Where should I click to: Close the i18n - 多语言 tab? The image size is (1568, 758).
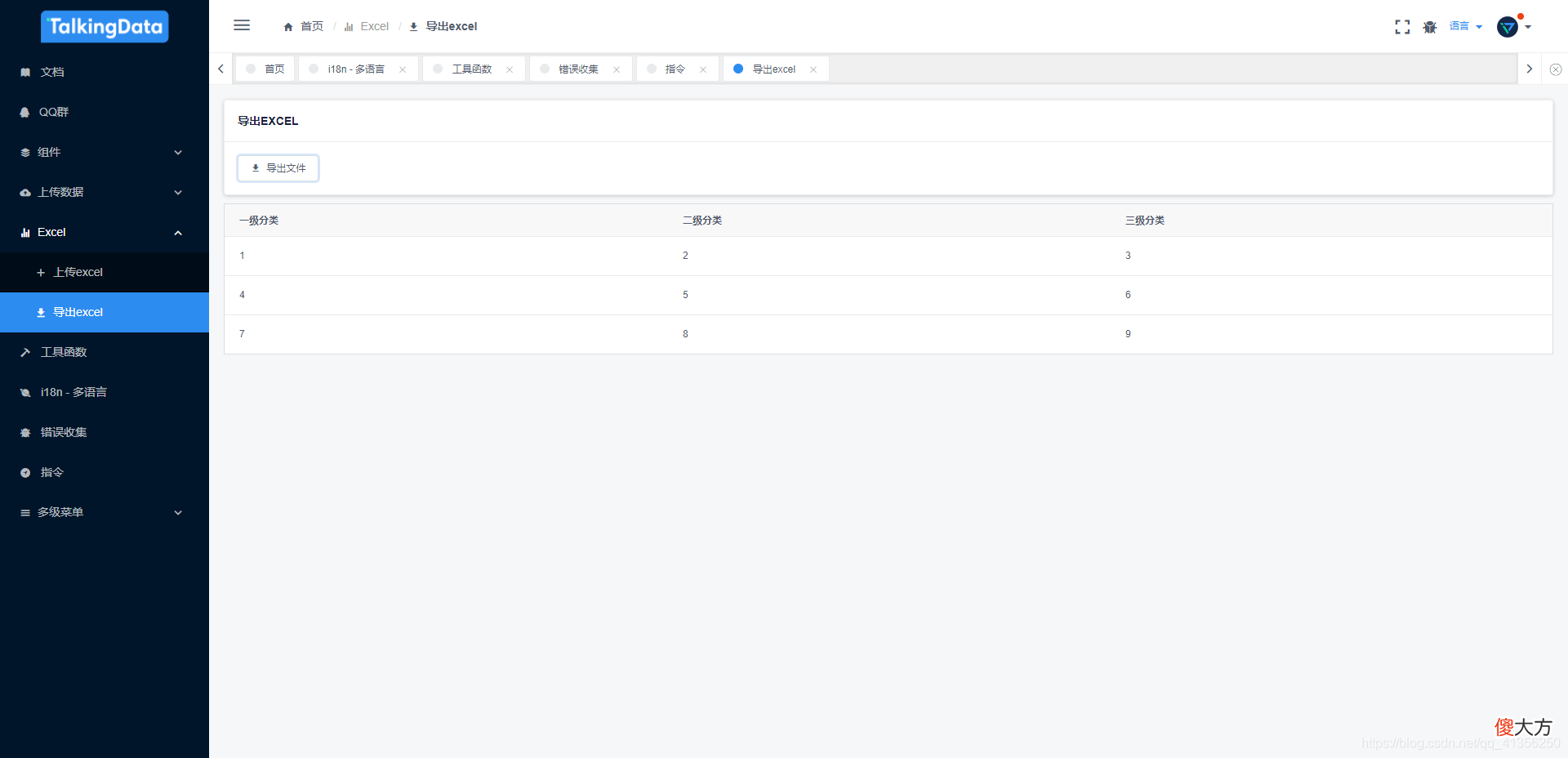coord(403,69)
